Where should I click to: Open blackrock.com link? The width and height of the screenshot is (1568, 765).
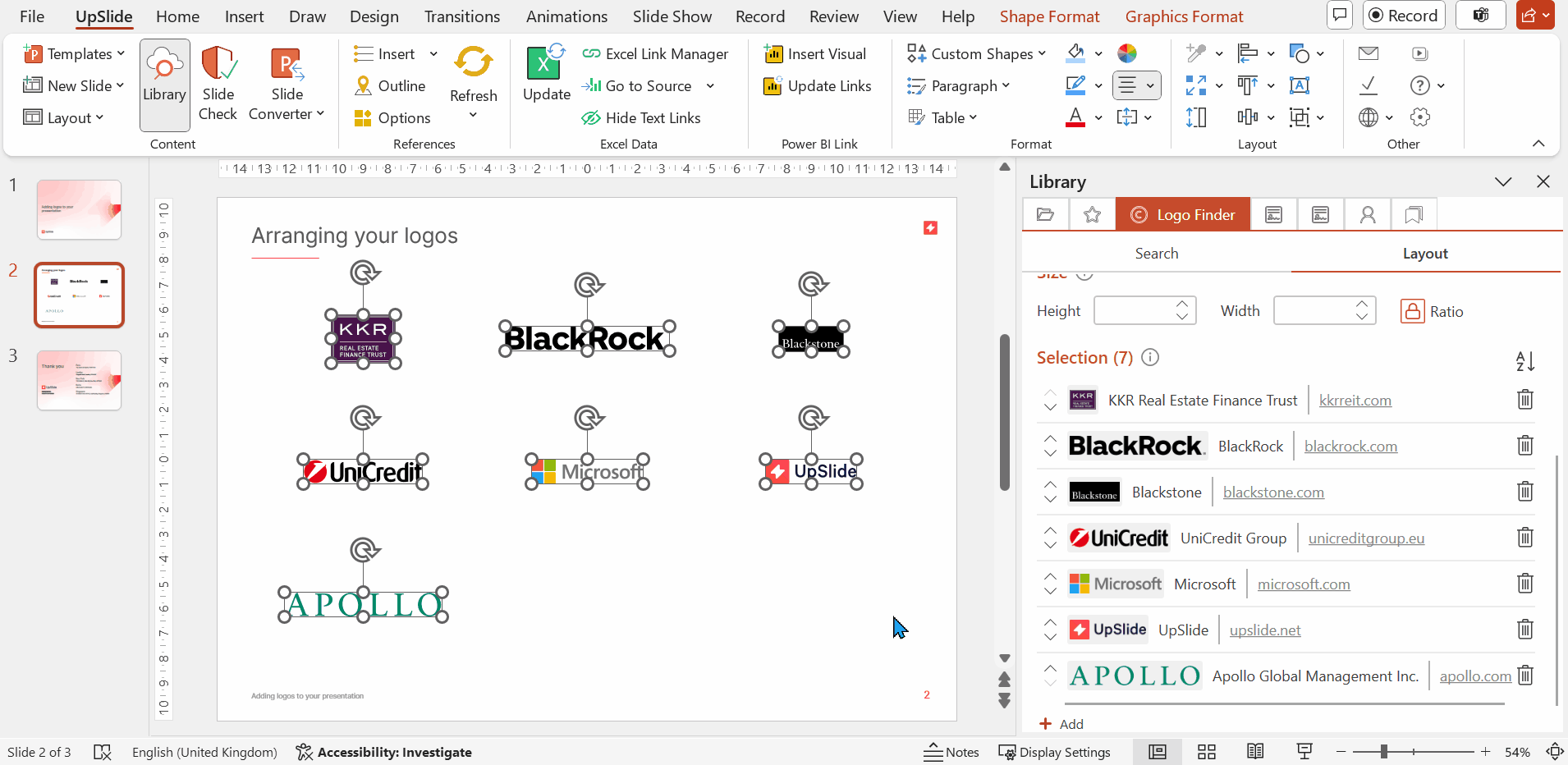[1350, 447]
